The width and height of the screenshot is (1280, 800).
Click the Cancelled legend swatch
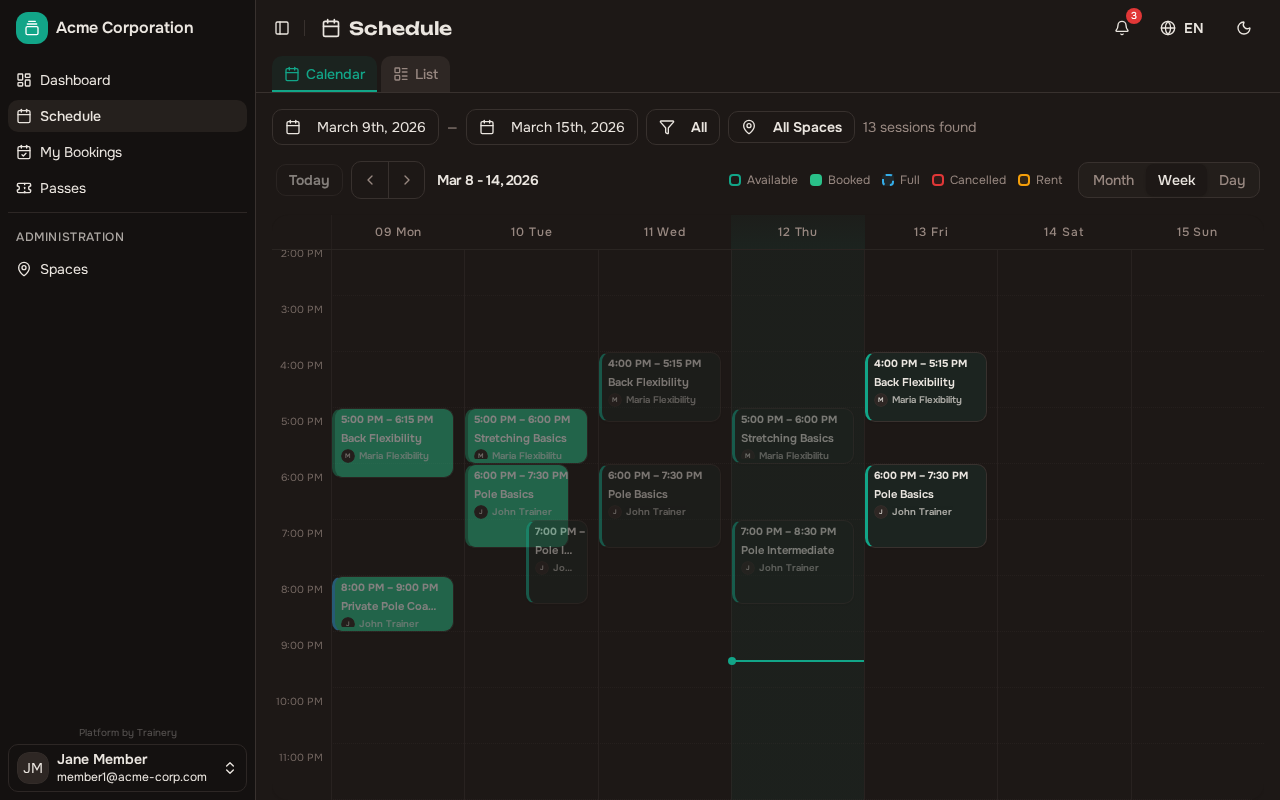(938, 180)
